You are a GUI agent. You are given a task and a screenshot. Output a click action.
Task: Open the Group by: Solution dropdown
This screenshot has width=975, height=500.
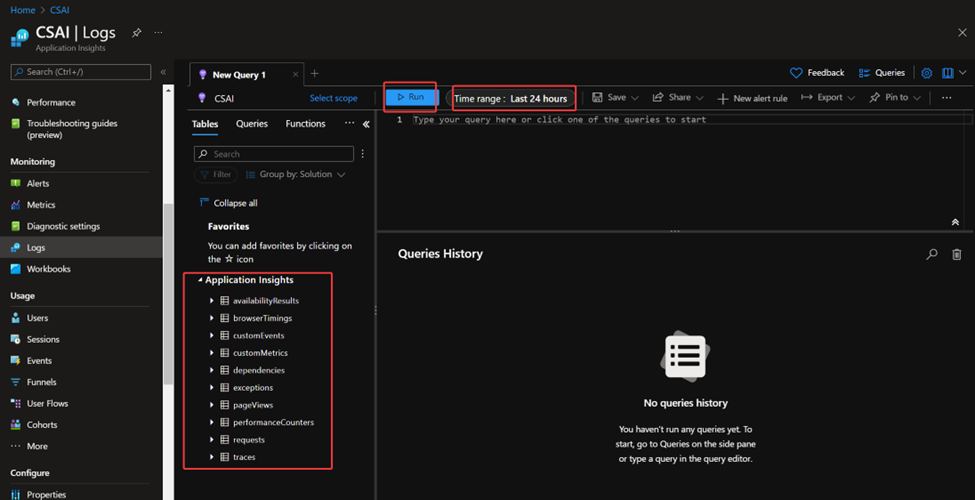295,175
